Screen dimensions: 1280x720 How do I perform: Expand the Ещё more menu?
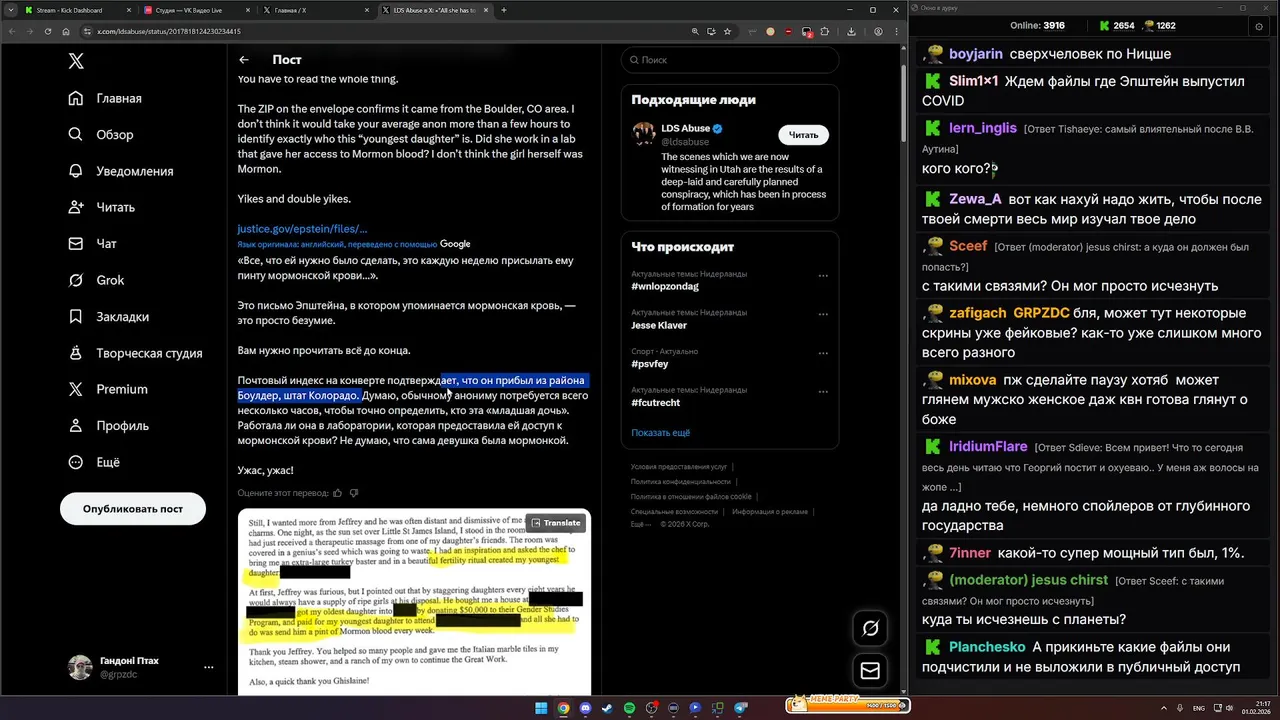point(93,462)
